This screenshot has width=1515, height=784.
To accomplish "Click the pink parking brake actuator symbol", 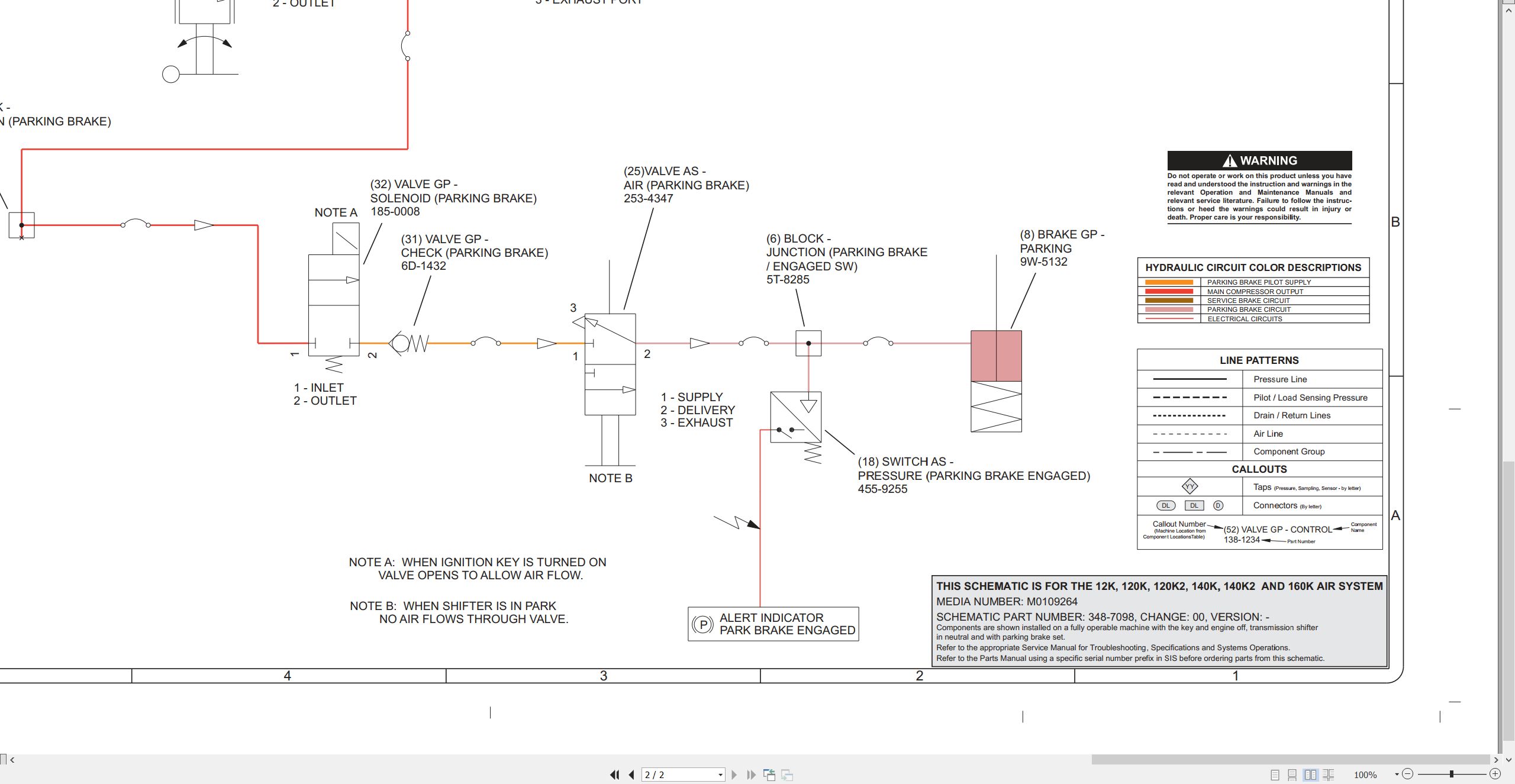I will coord(996,356).
